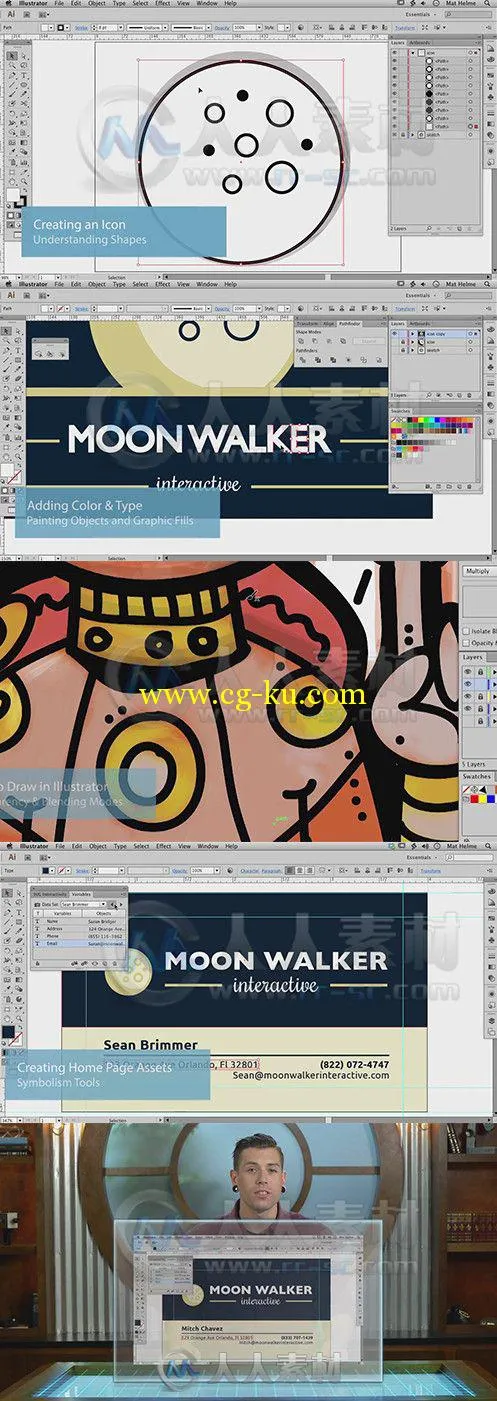Image resolution: width=497 pixels, height=1401 pixels.
Task: Pick the Pen tool in Creating an Icon window
Action: pyautogui.click(x=11, y=75)
